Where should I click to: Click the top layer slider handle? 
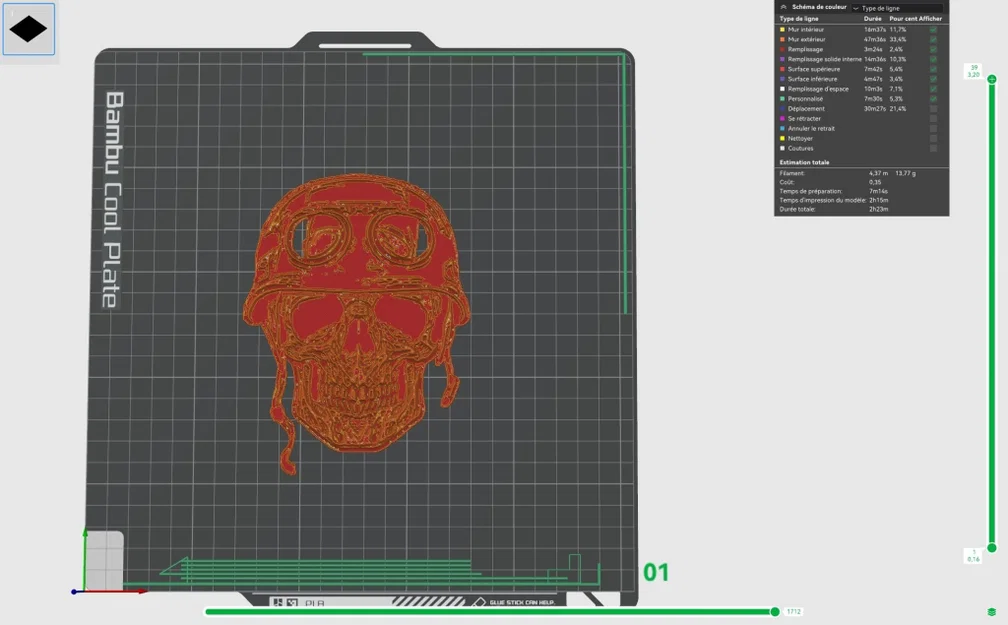coord(992,79)
